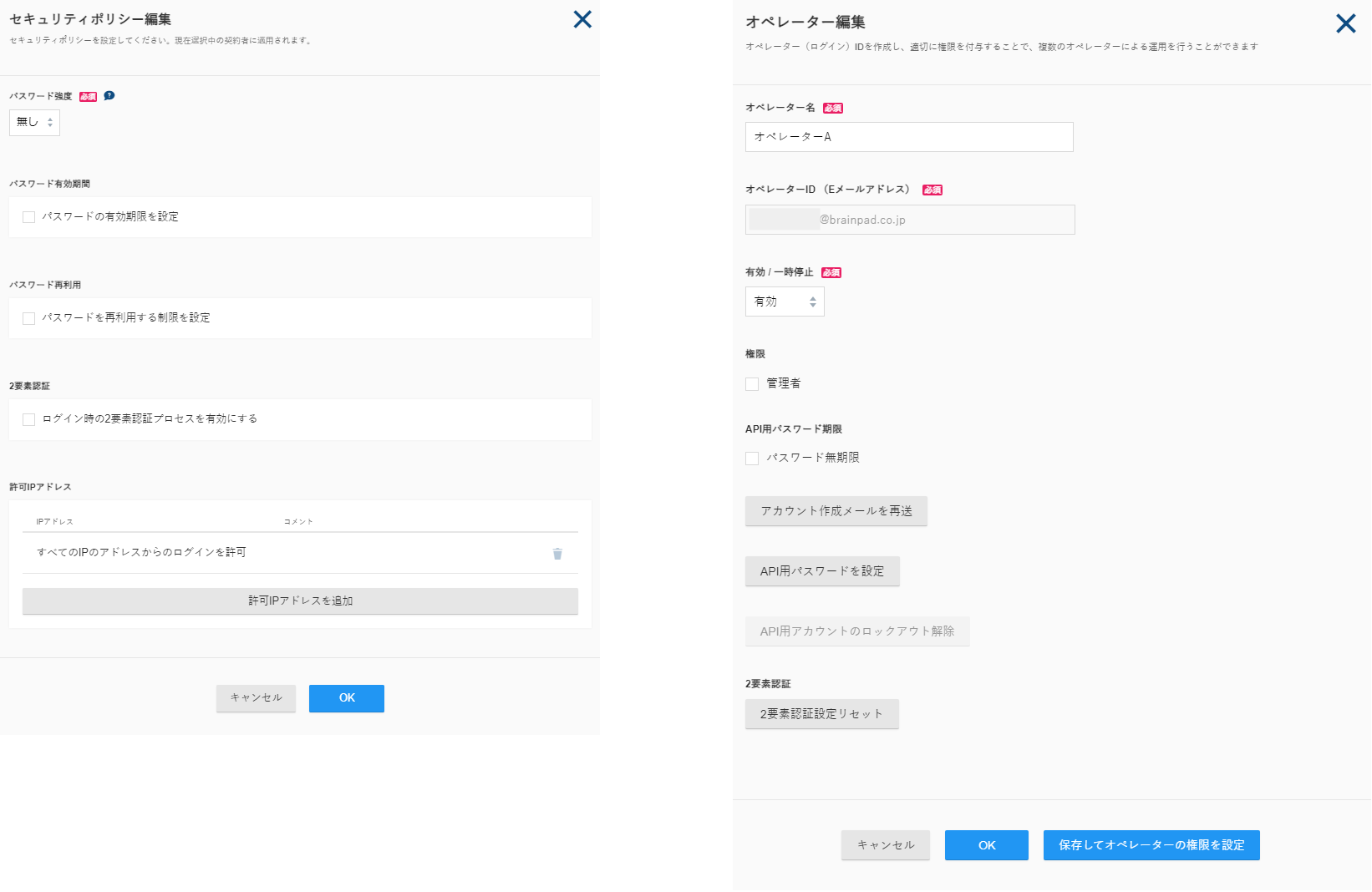Enable password expiration period checkbox
This screenshot has width=1372, height=892.
29,217
